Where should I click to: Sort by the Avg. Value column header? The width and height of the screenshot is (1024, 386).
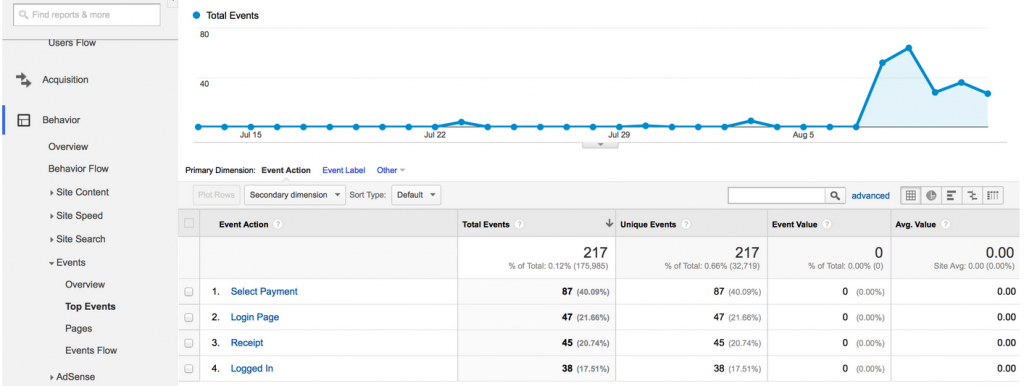(x=916, y=224)
